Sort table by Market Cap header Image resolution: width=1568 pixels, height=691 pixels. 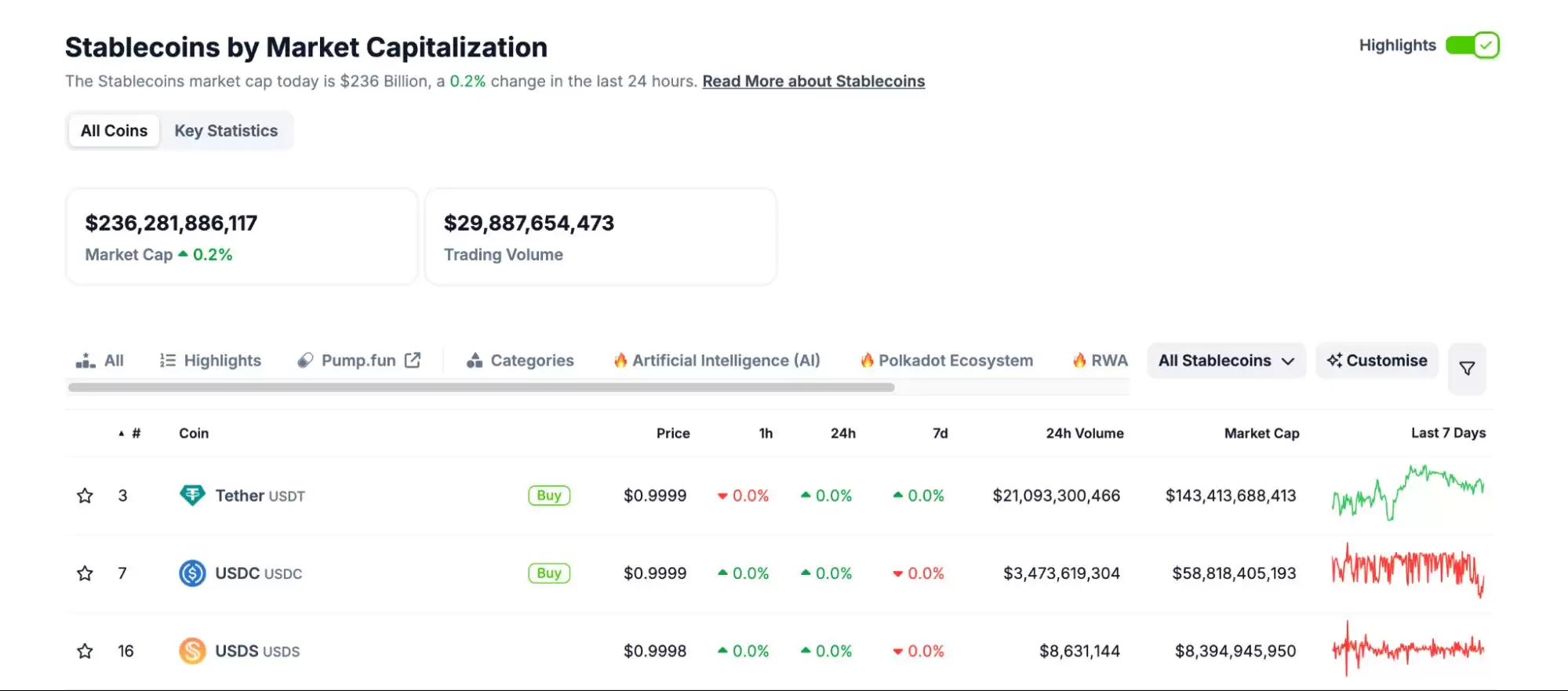pos(1261,433)
